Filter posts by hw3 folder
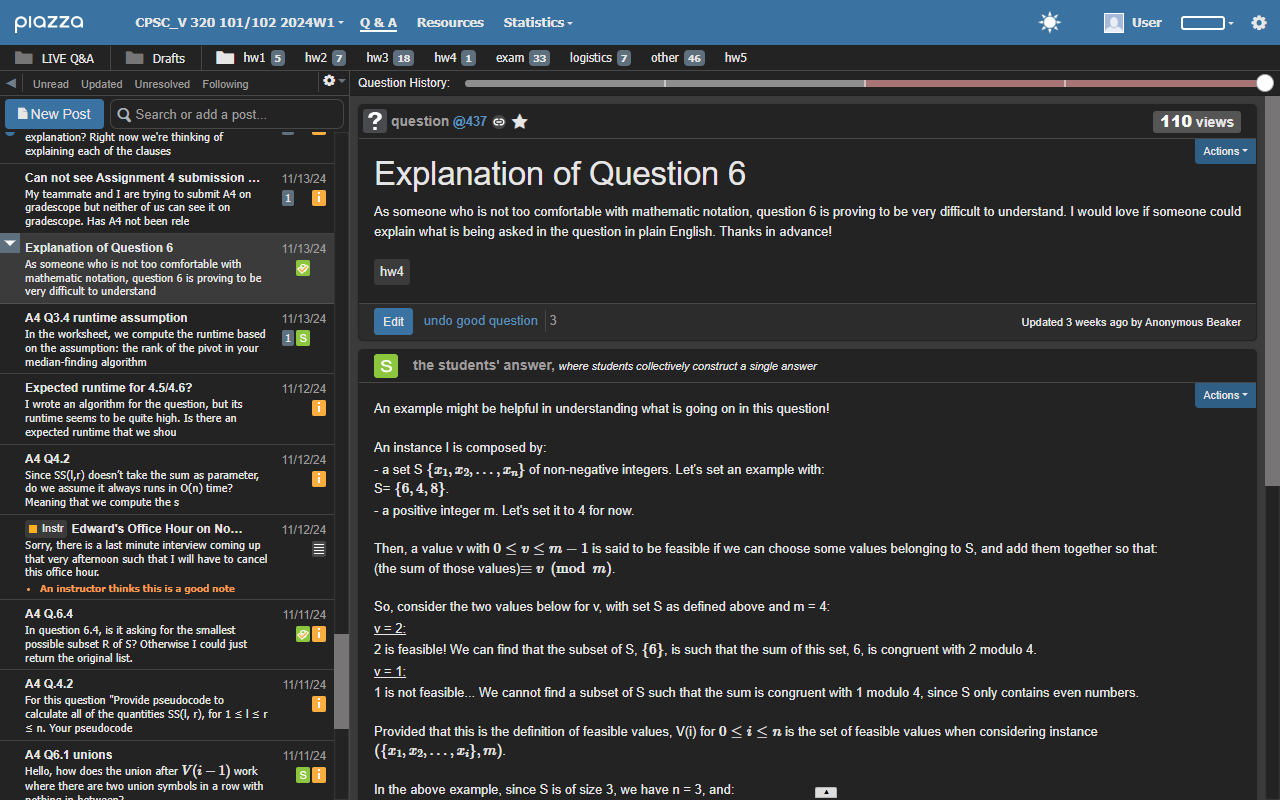This screenshot has width=1280, height=800. point(390,58)
